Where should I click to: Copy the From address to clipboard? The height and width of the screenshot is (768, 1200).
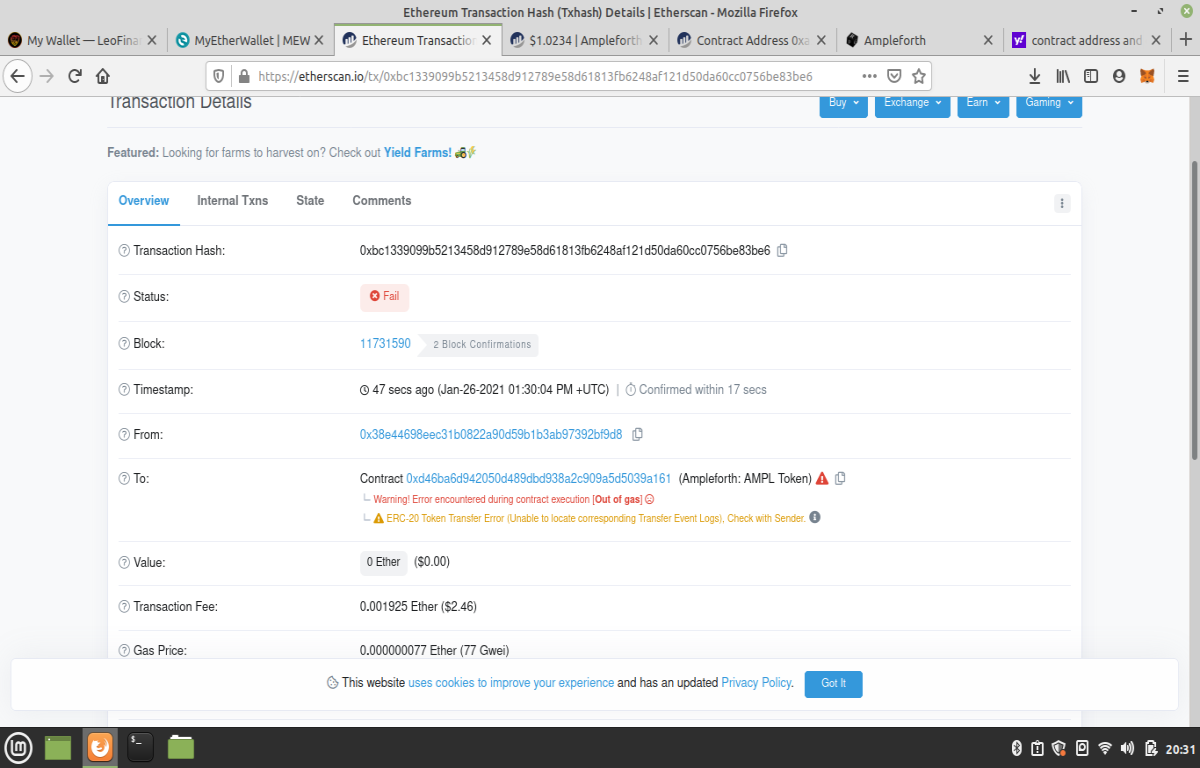click(637, 434)
